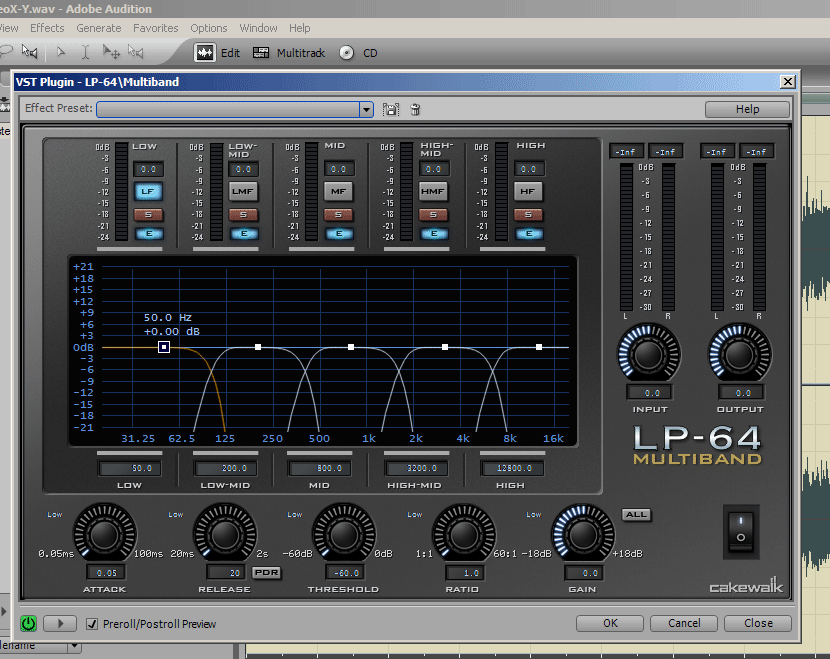Click the green effect power button

(x=28, y=623)
